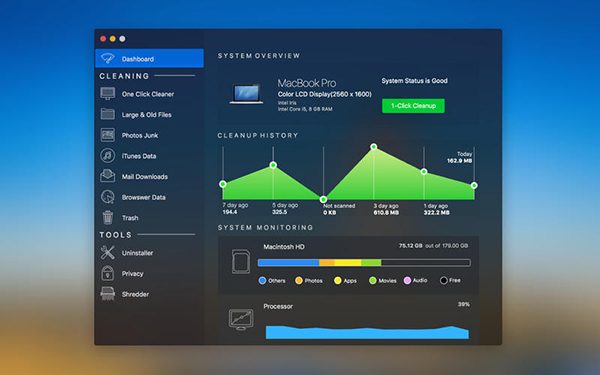The height and width of the screenshot is (375, 600).
Task: Open the One Click Cleaner monitor icon
Action: [x=108, y=94]
